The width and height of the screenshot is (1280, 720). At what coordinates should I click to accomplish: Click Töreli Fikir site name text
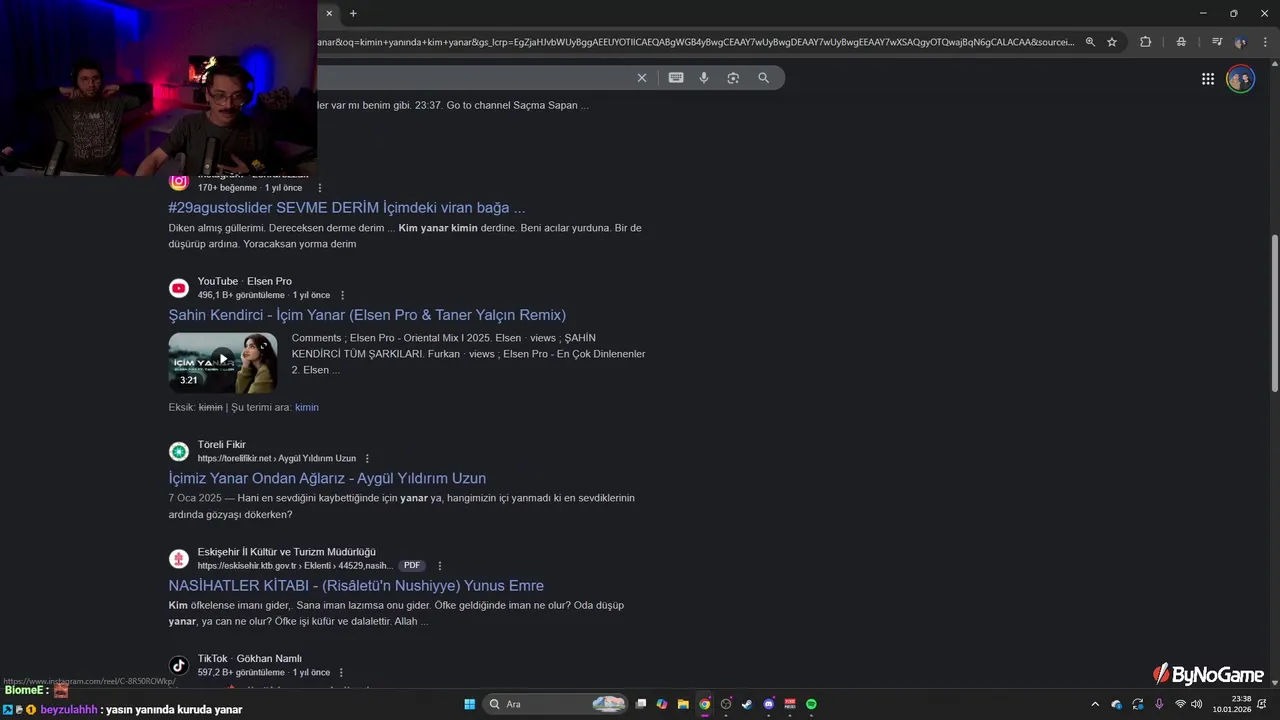tap(221, 444)
